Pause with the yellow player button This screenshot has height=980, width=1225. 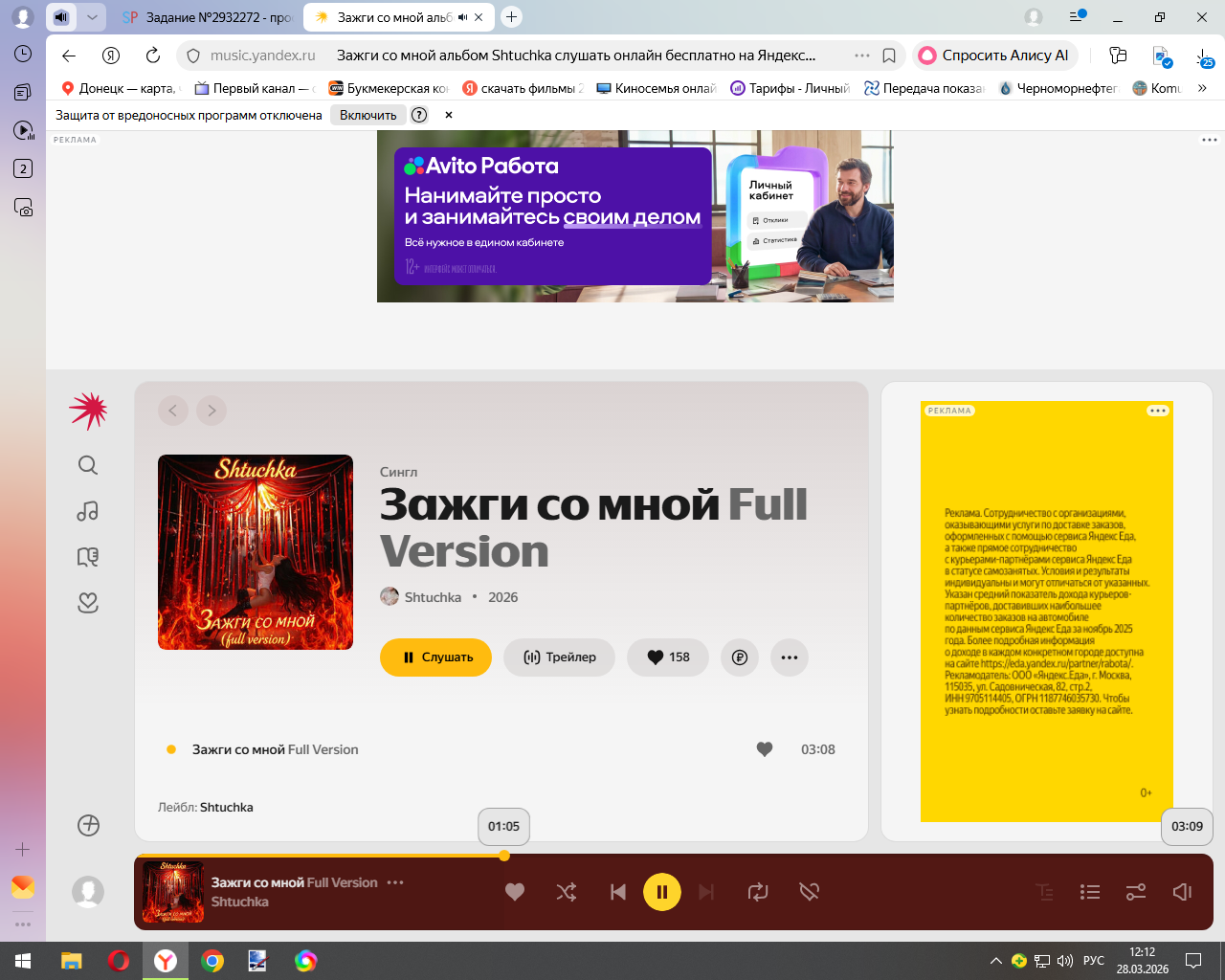pos(662,892)
